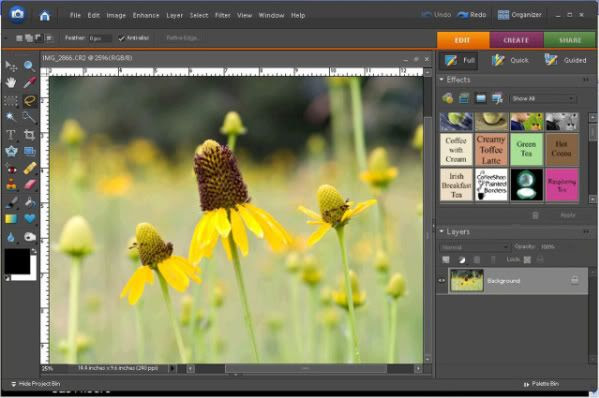Click the Create new layer icon
Image resolution: width=599 pixels, height=398 pixels.
pos(446,260)
